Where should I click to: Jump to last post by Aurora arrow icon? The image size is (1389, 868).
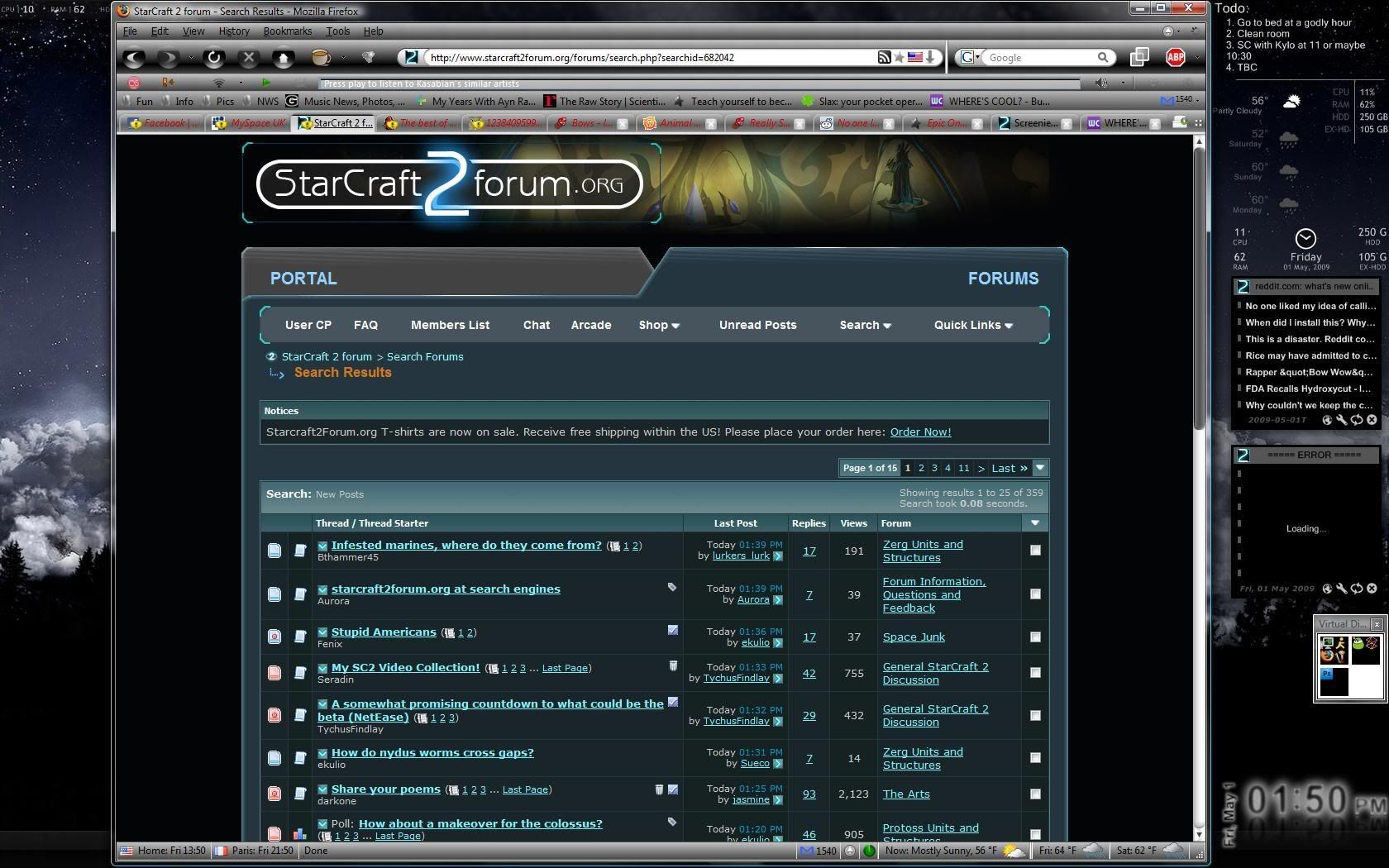tap(777, 600)
